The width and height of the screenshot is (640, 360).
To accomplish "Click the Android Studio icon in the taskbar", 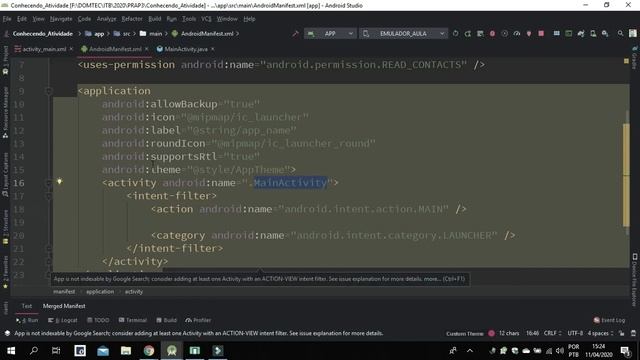I will (172, 351).
